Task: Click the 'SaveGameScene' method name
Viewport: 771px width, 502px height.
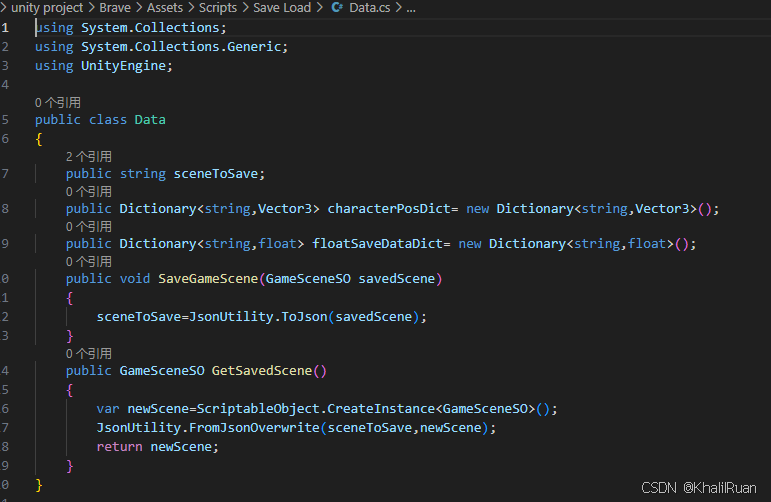Action: [x=208, y=278]
